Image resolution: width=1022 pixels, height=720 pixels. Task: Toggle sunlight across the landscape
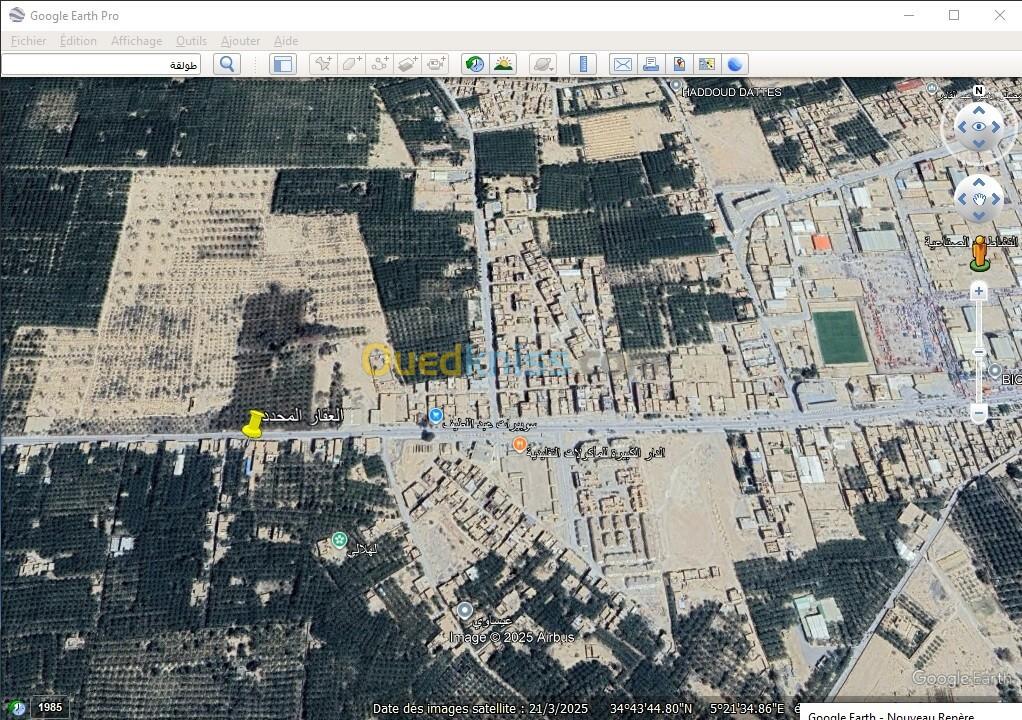point(503,64)
